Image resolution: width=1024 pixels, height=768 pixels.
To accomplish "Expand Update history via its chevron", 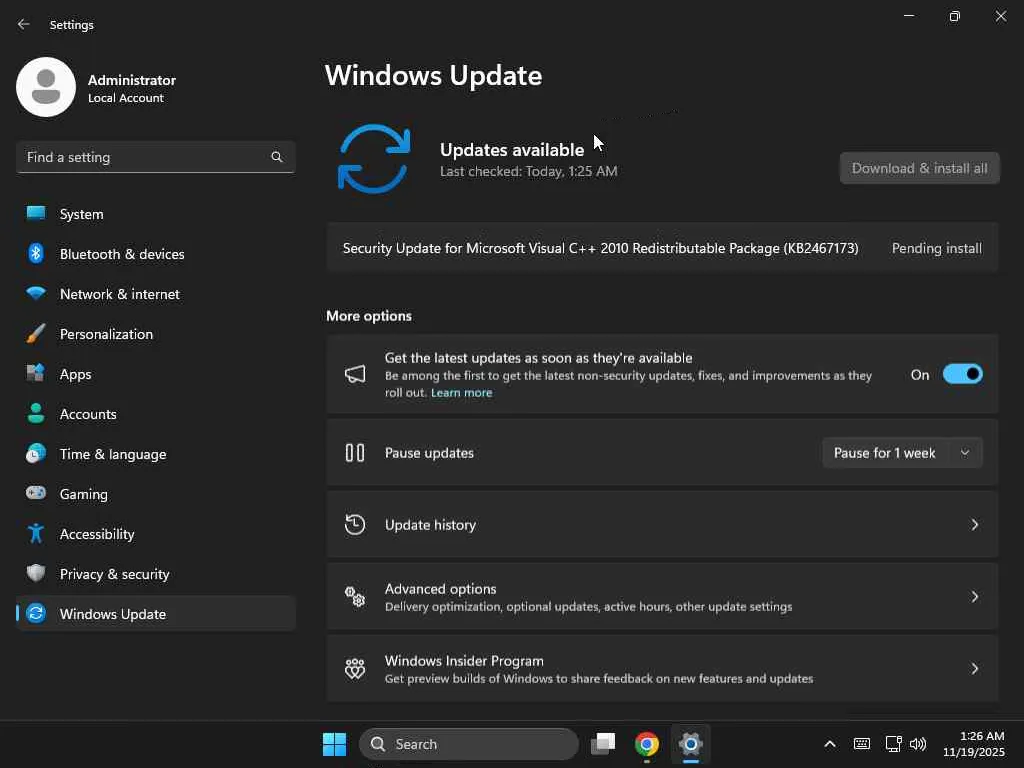I will coord(974,524).
